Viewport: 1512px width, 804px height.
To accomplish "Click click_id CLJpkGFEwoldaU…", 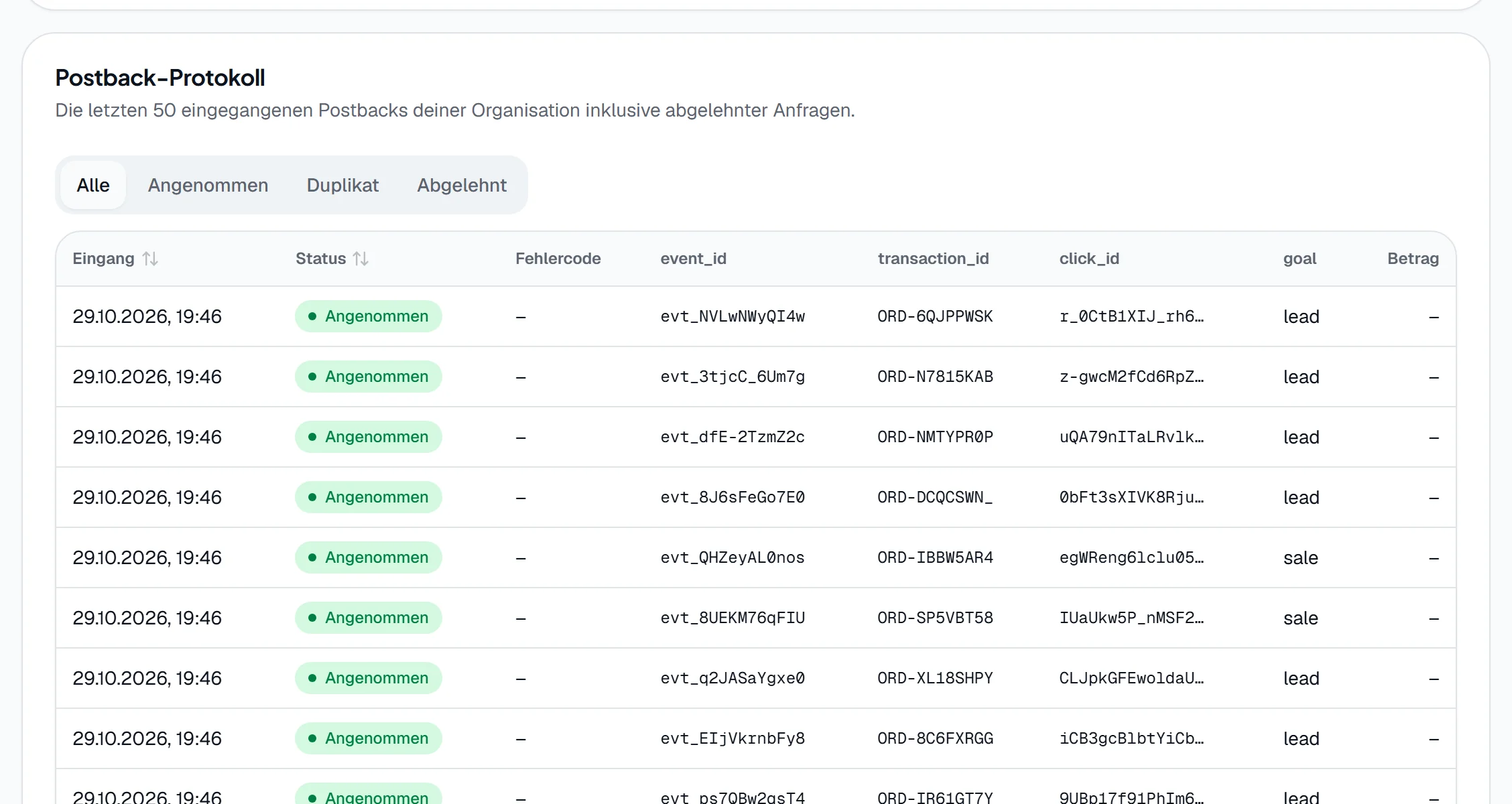I will [x=1131, y=678].
